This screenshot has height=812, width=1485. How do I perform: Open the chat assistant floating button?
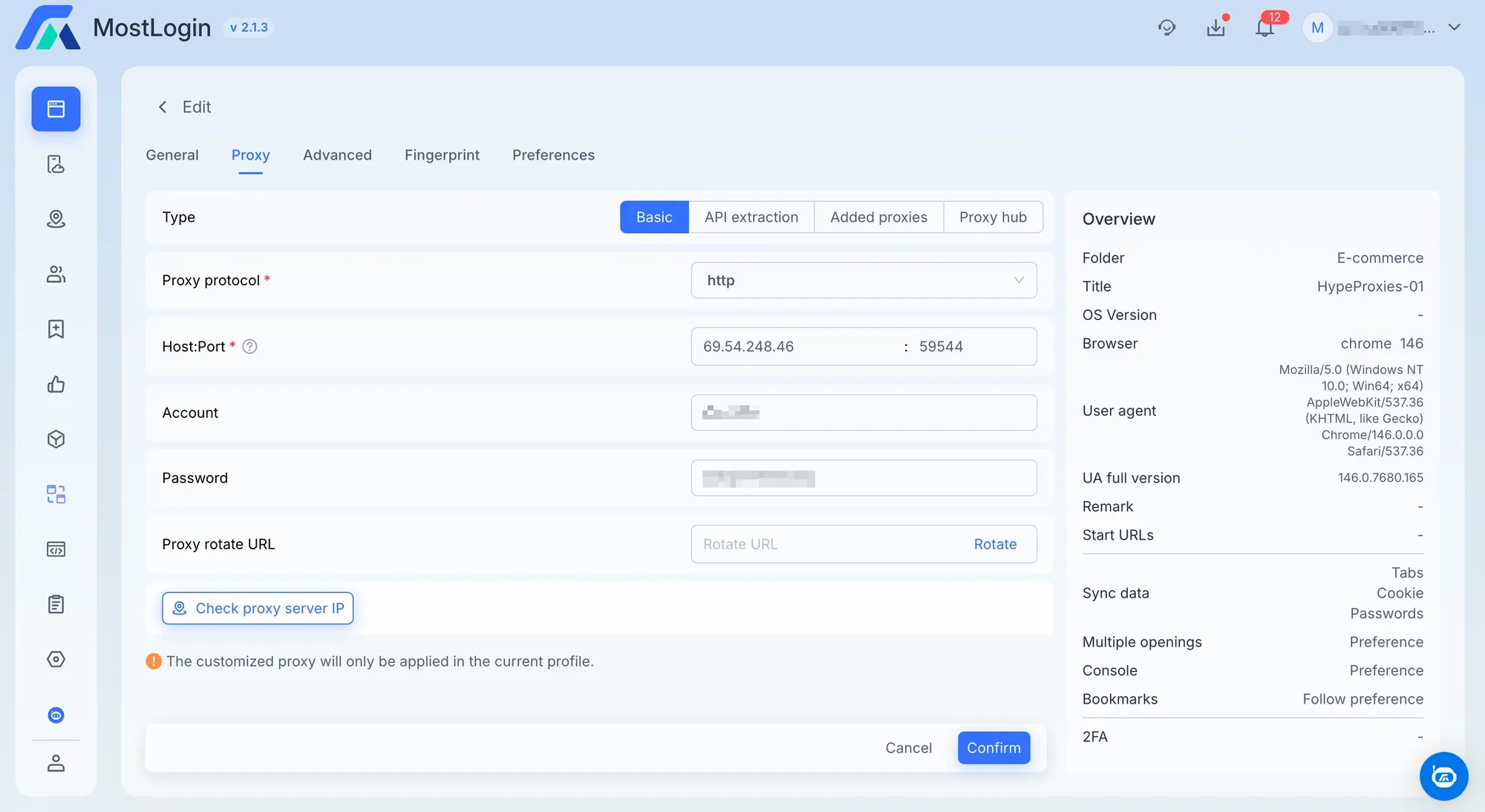(x=1443, y=776)
